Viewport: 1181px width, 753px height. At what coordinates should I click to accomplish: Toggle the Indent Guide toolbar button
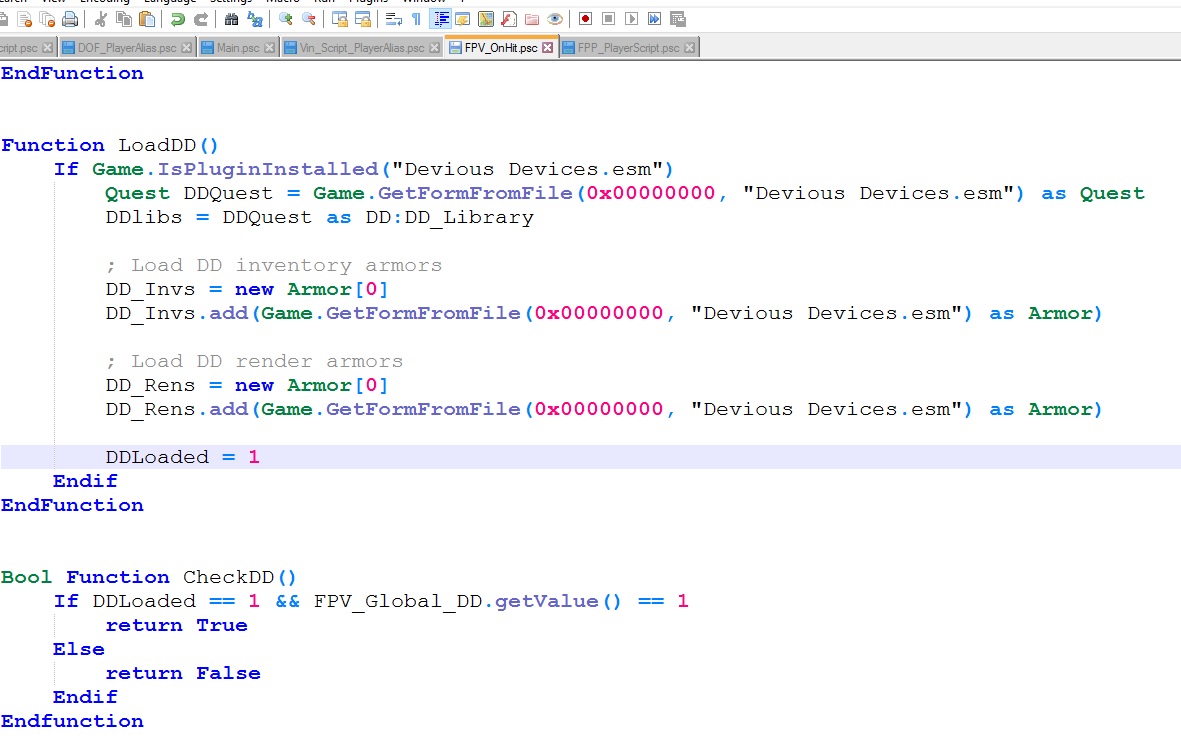click(x=441, y=20)
